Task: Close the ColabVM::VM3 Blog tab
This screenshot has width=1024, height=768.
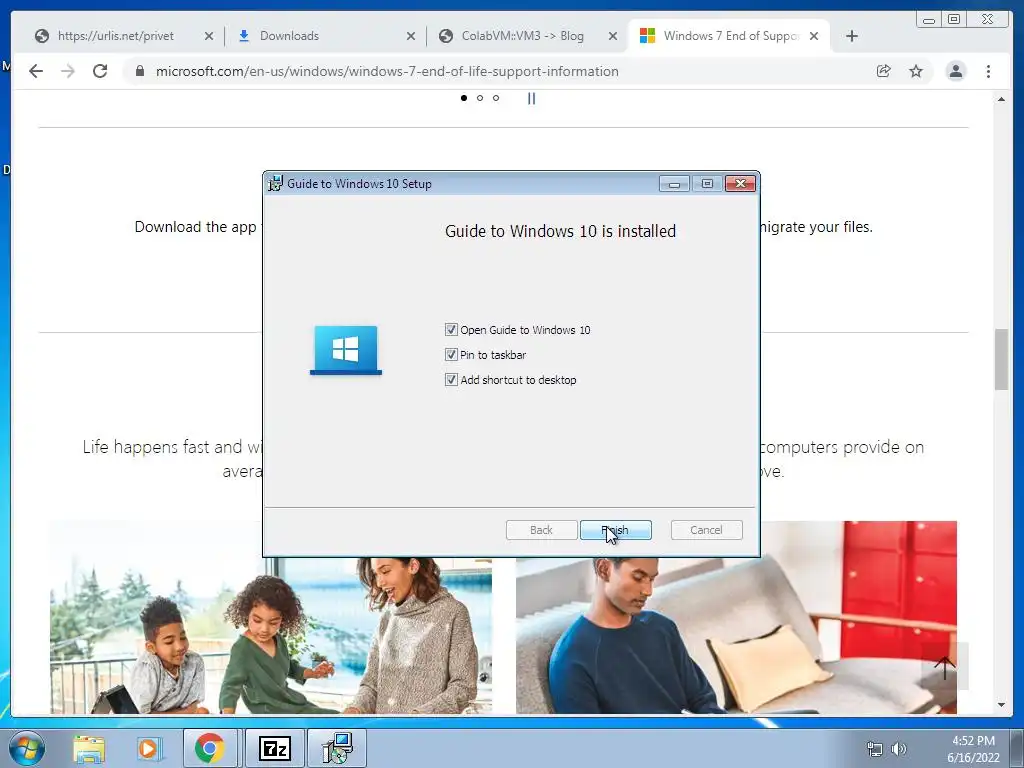Action: point(613,36)
